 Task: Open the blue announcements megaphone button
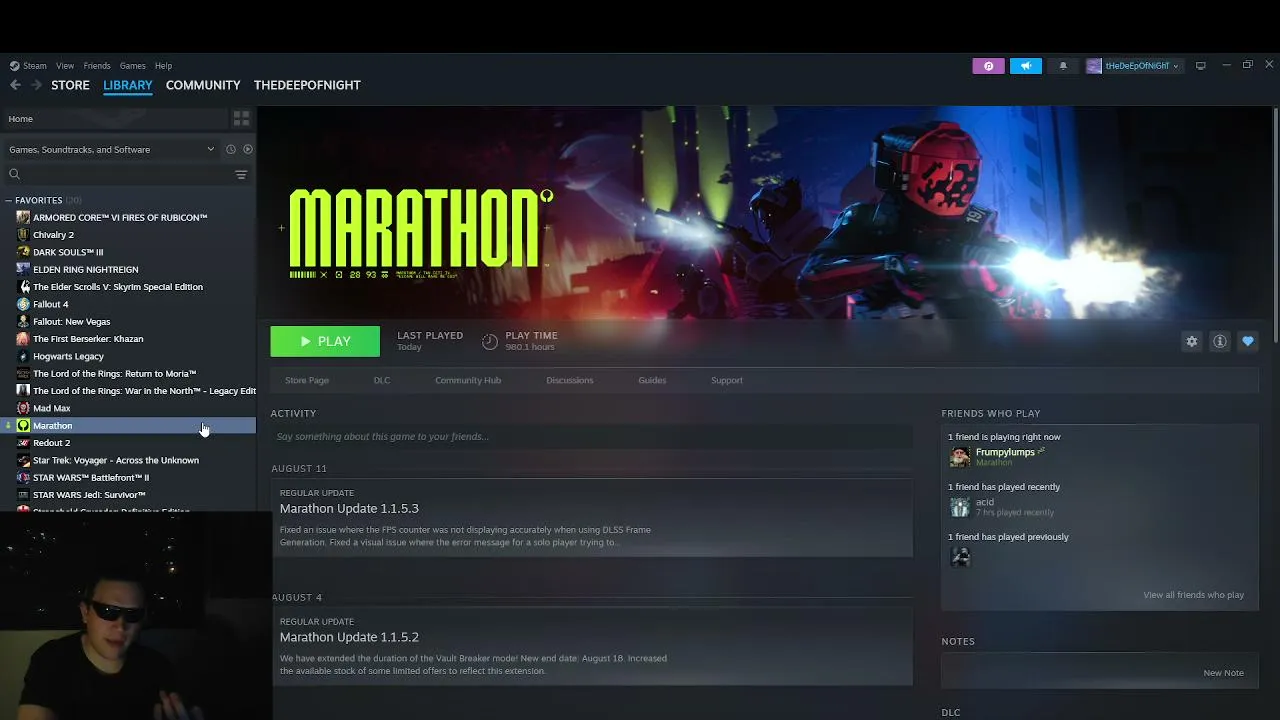click(1026, 66)
